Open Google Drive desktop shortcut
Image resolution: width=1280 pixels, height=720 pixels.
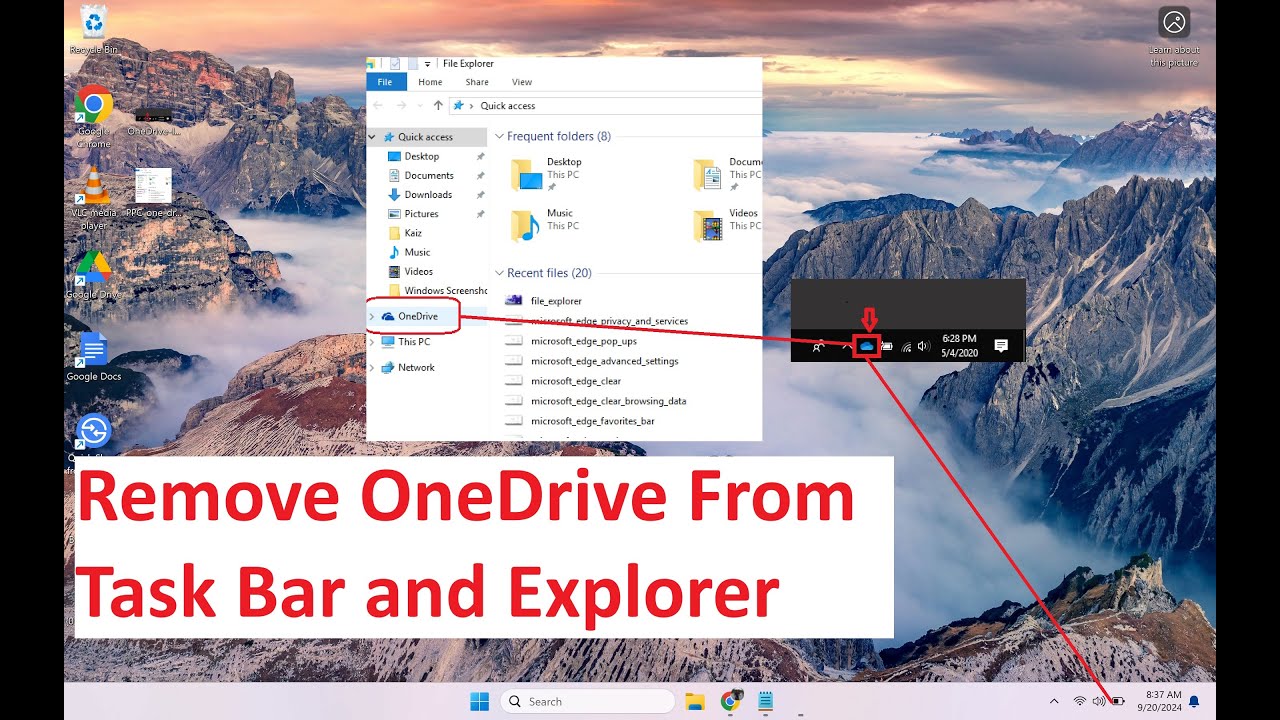[x=94, y=275]
